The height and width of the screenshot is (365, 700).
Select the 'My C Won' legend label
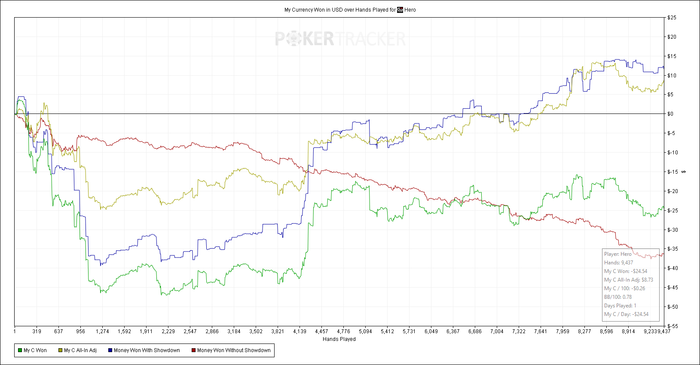pyautogui.click(x=35, y=351)
